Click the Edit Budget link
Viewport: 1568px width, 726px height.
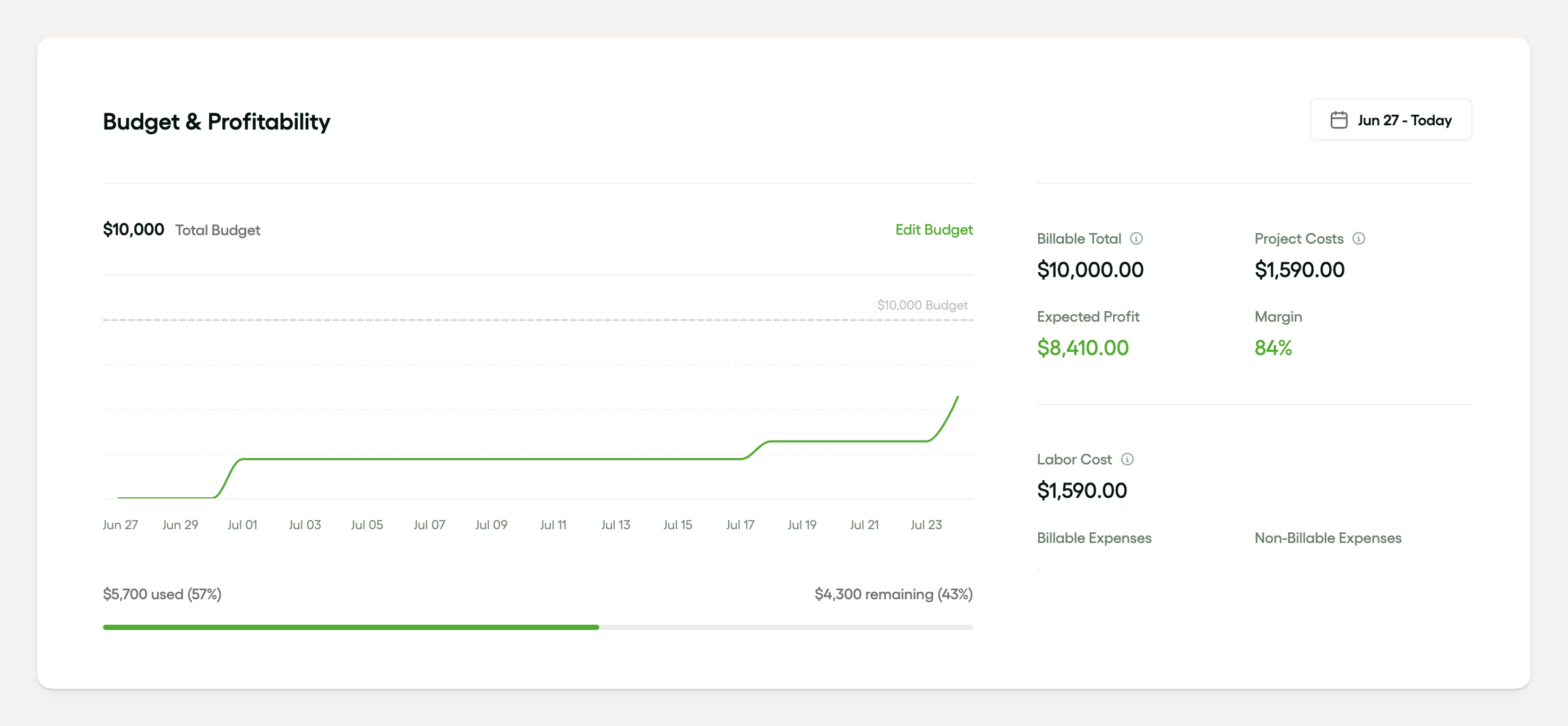coord(933,229)
